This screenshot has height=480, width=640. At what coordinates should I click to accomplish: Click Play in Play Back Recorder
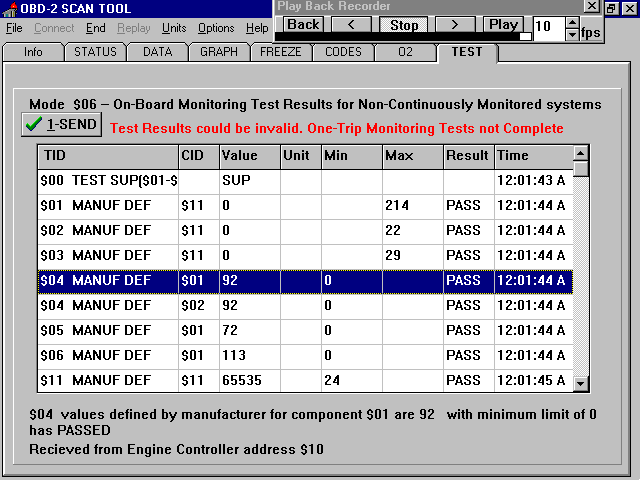(x=503, y=24)
